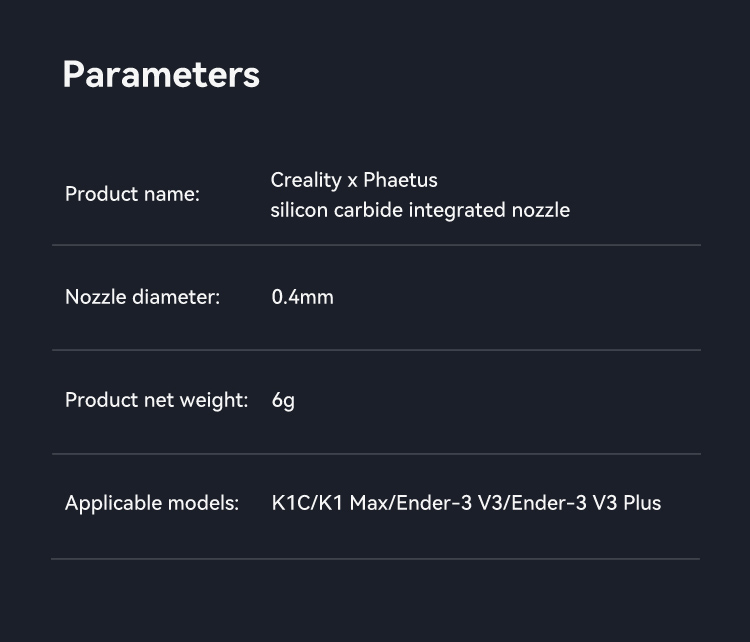Click the divider line below applicable models row

[x=375, y=559]
